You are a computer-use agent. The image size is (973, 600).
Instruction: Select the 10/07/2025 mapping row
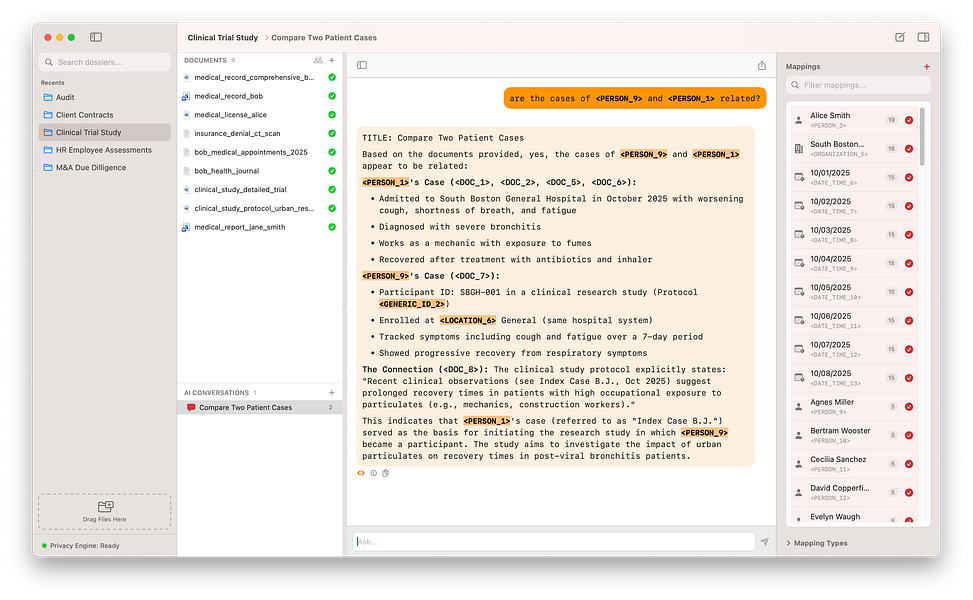[854, 349]
